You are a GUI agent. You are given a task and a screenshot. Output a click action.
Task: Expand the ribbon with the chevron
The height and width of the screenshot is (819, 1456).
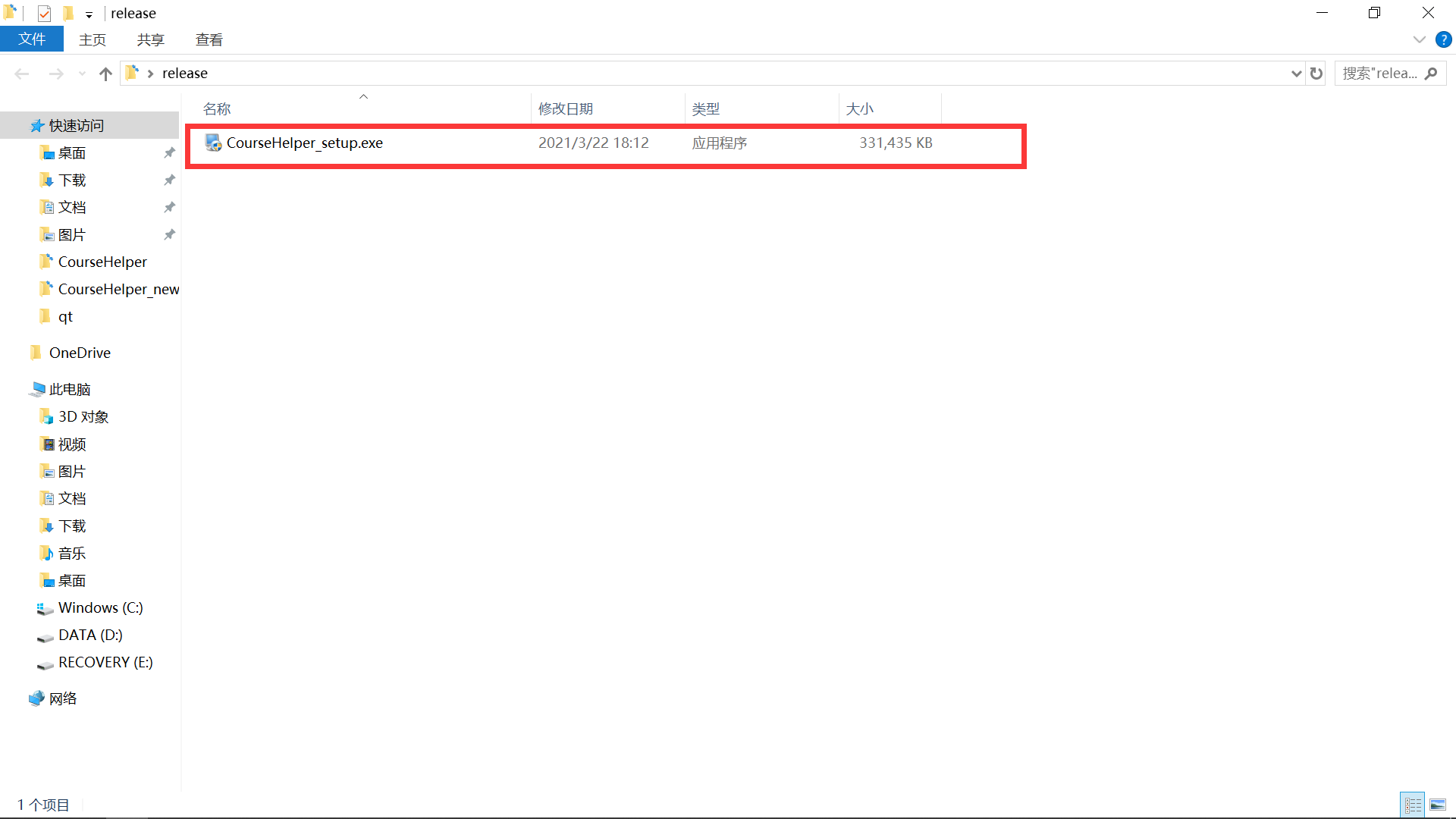[1419, 39]
